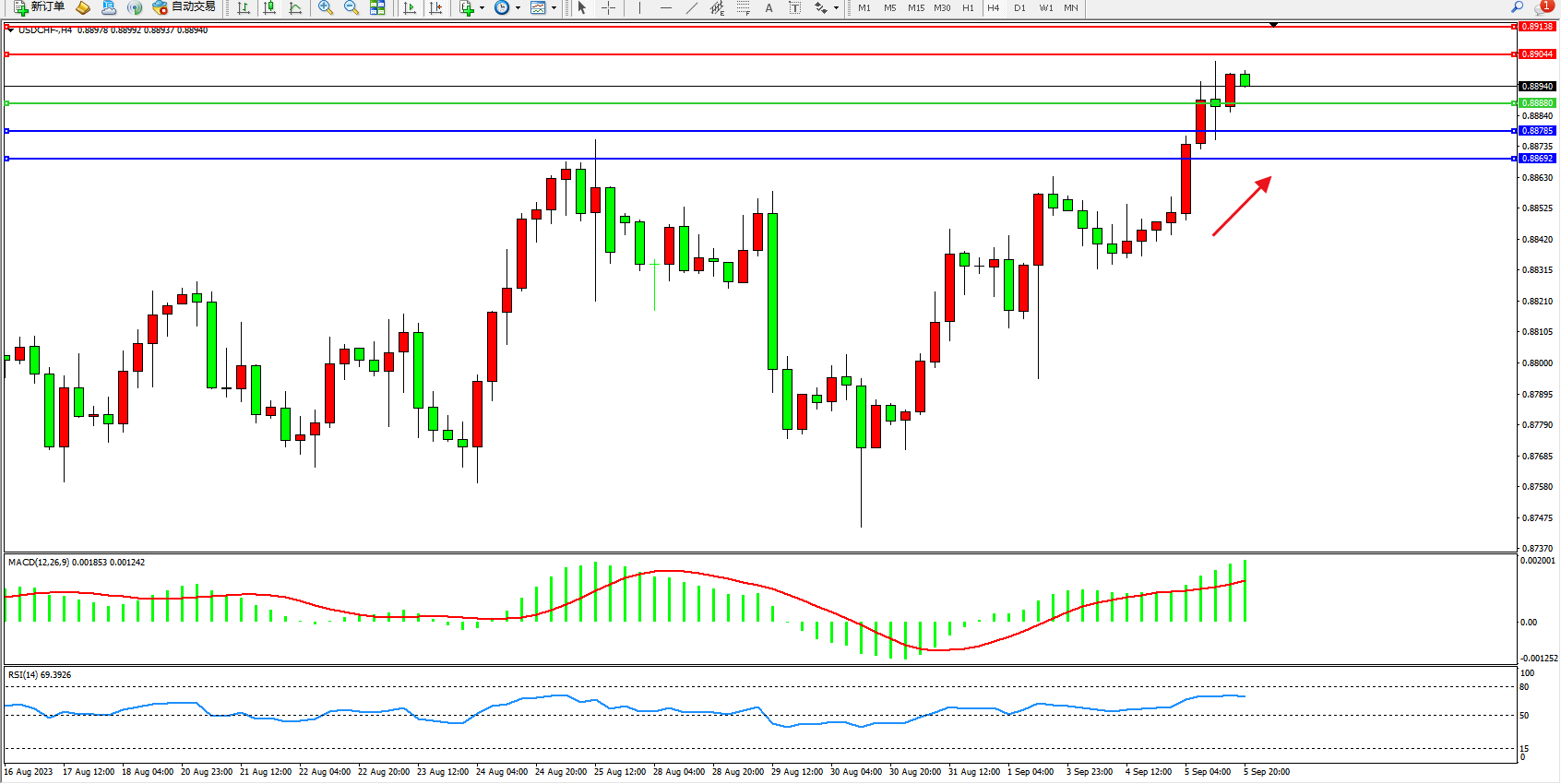1561x784 pixels.
Task: Open the indicators list dropdown
Action: (x=482, y=8)
